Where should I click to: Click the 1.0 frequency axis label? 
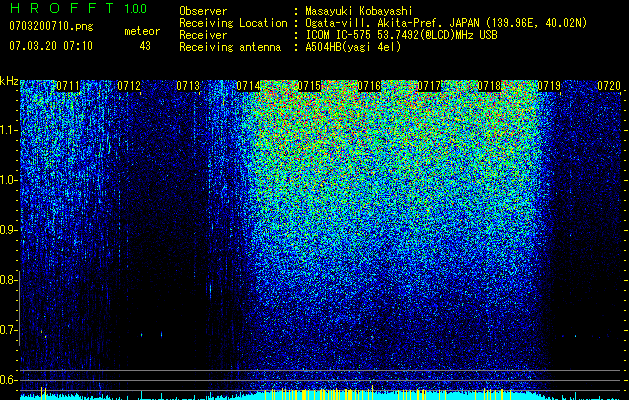point(7,180)
